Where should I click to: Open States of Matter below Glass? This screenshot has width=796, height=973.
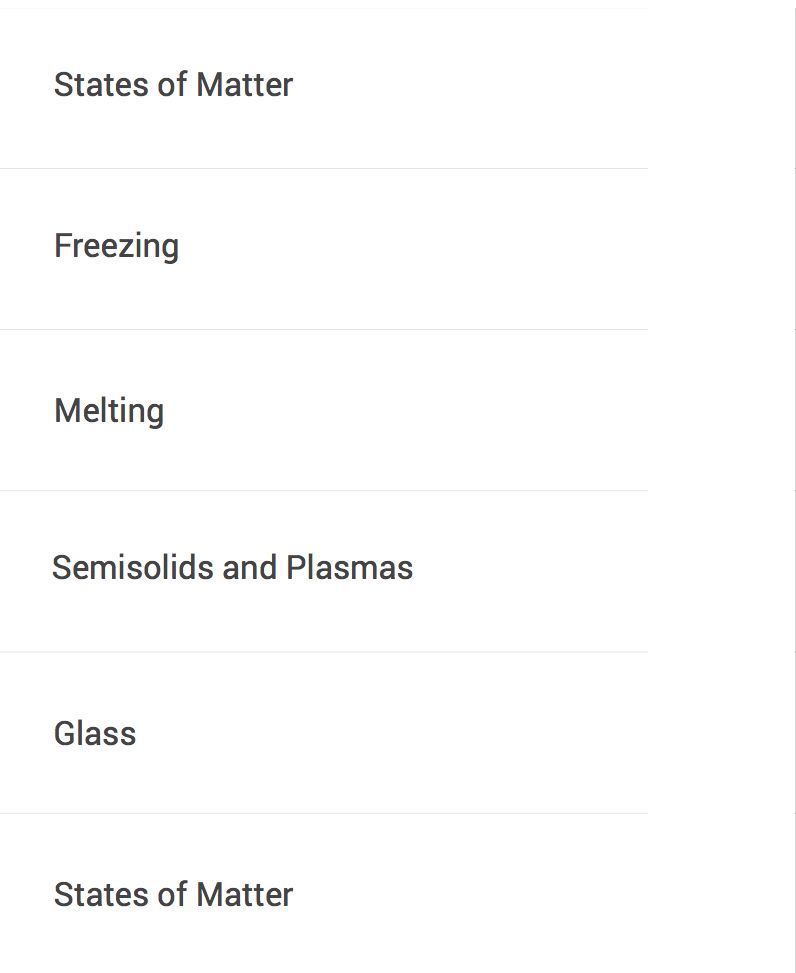pyautogui.click(x=173, y=894)
